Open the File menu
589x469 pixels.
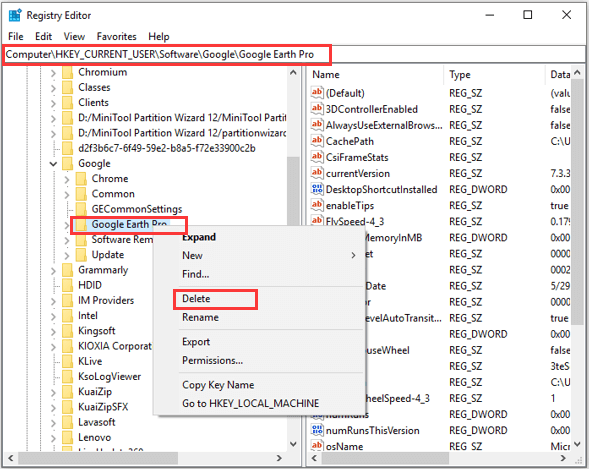tap(16, 36)
